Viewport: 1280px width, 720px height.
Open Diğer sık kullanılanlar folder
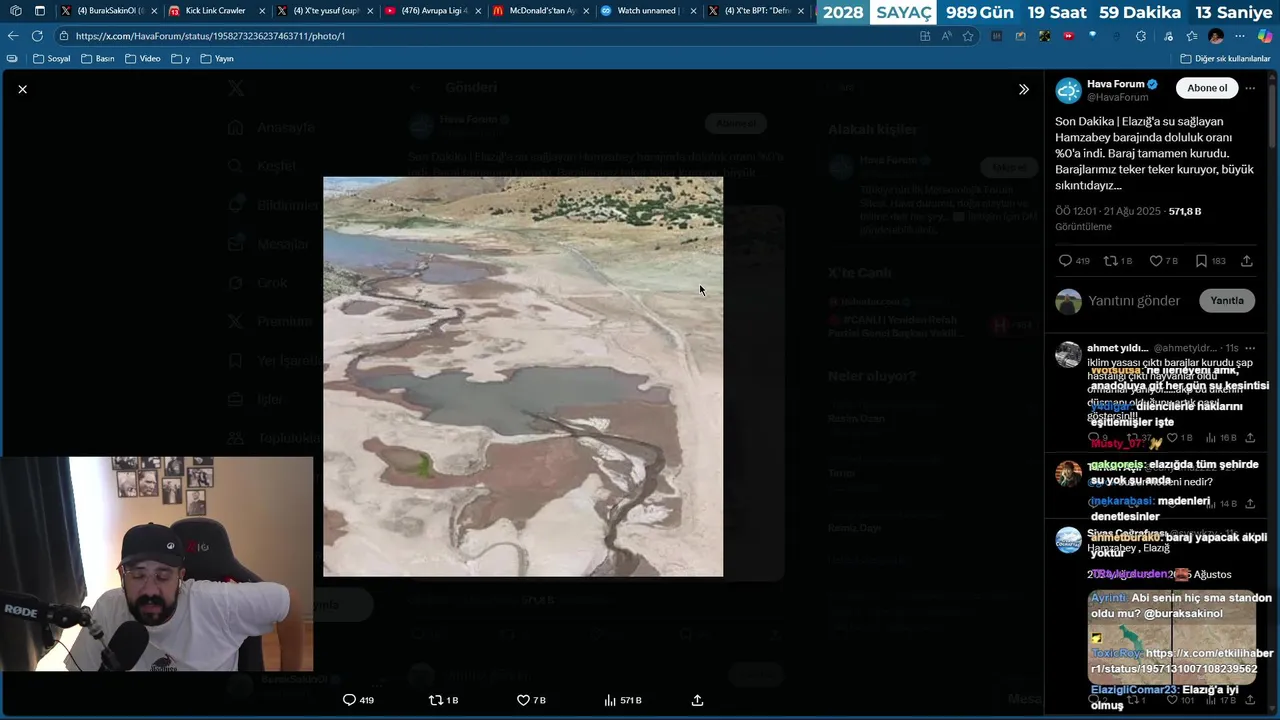point(1225,59)
